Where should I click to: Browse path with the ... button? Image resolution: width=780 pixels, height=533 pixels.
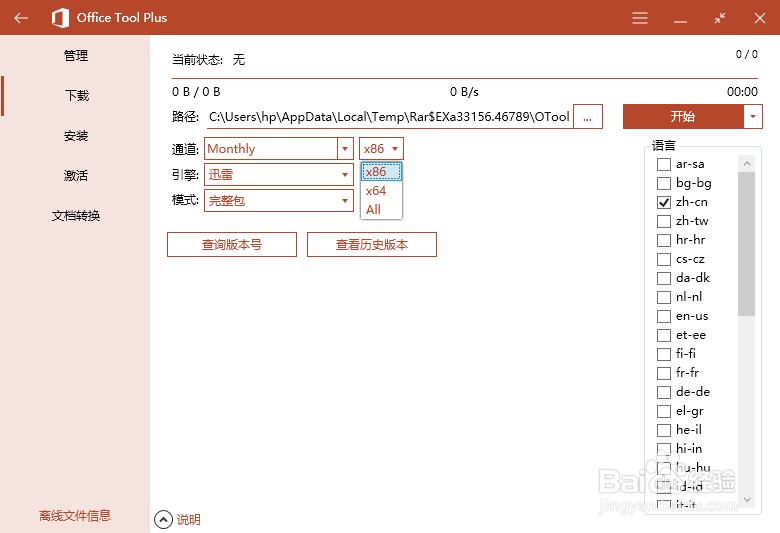pyautogui.click(x=587, y=116)
